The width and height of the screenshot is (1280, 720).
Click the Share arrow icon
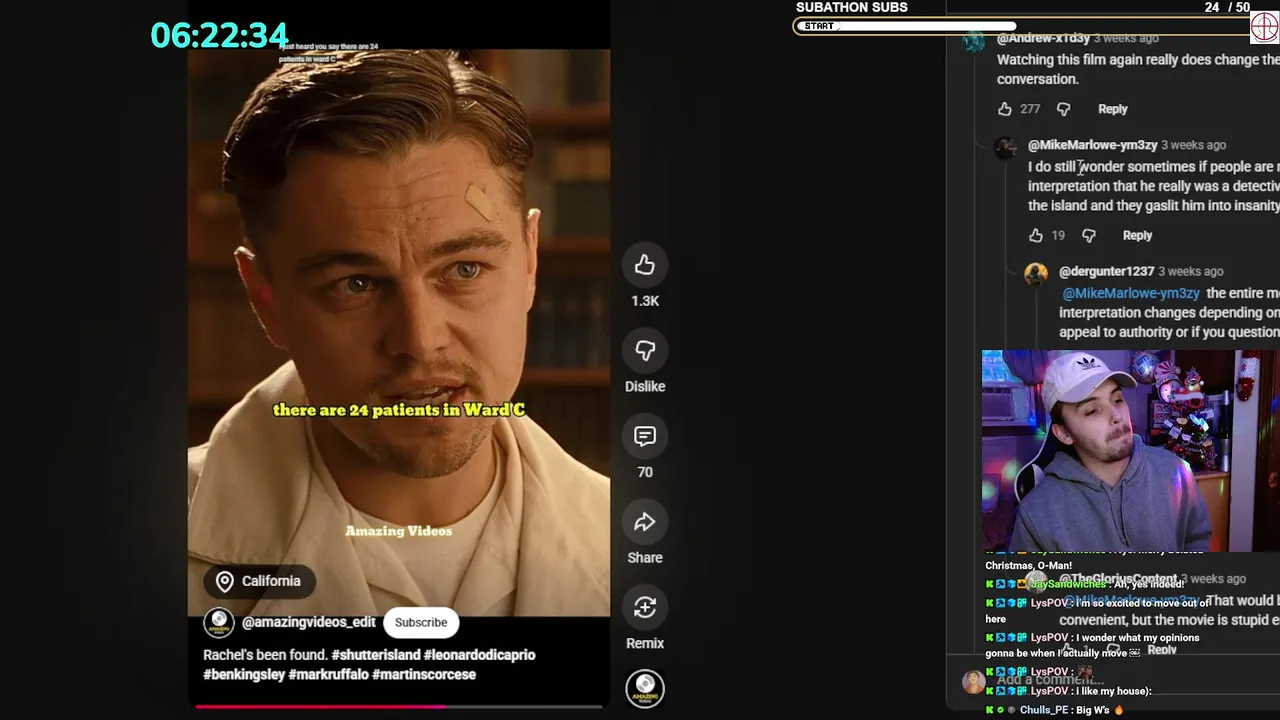645,522
